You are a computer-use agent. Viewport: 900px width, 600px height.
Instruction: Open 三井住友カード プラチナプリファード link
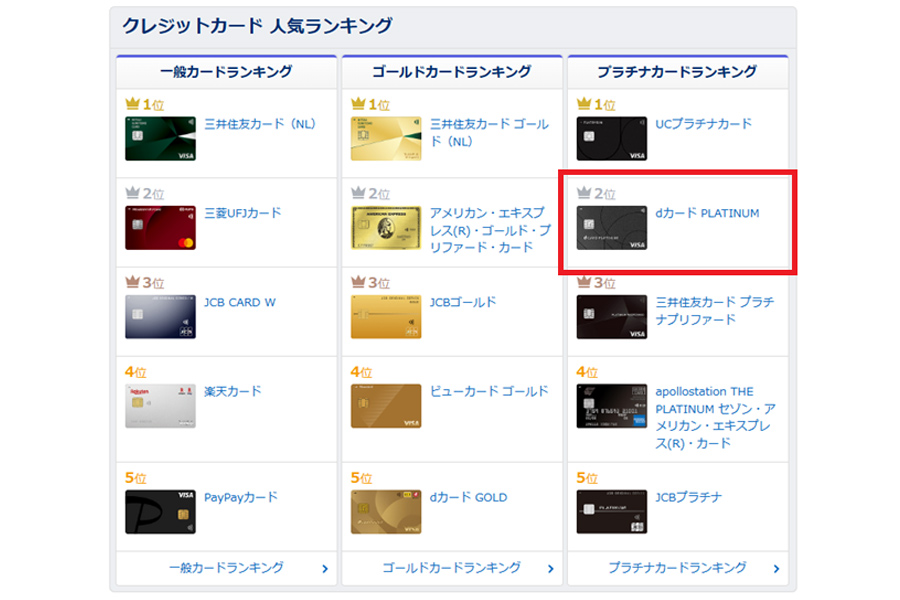715,311
